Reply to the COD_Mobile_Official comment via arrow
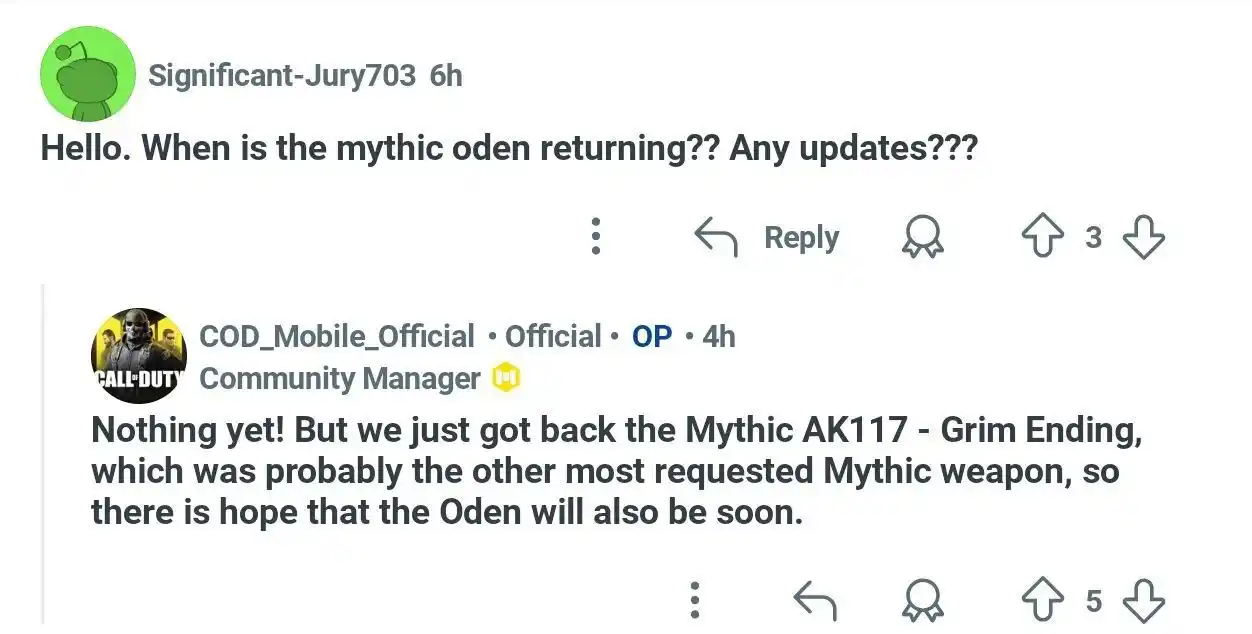The image size is (1252, 634). pos(814,601)
